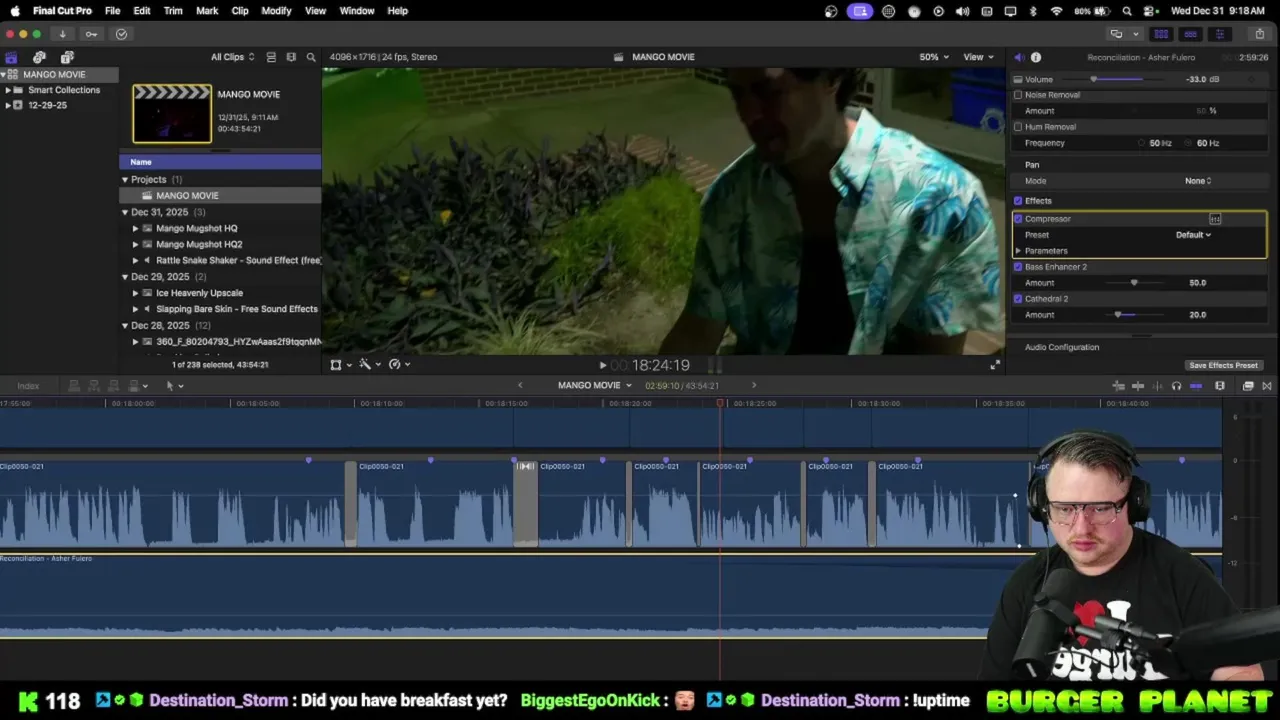Image resolution: width=1280 pixels, height=720 pixels.
Task: Open the Clip menu
Action: 240,11
